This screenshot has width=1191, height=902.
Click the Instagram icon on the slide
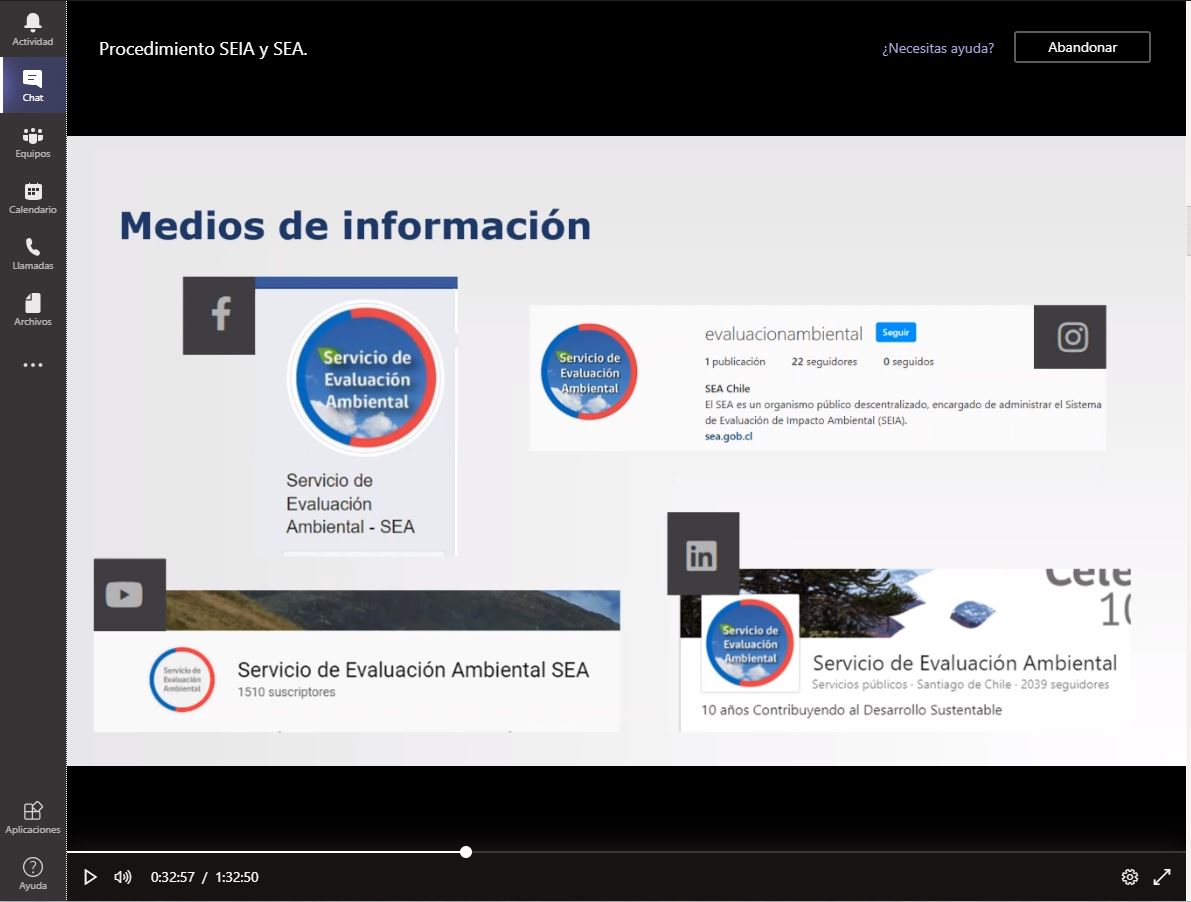pos(1071,337)
